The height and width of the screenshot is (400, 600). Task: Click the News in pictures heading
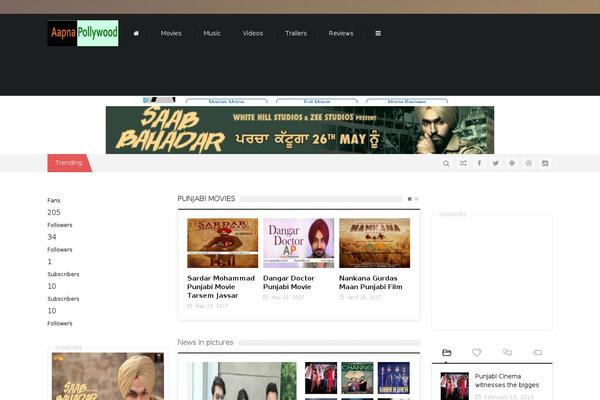coord(205,342)
